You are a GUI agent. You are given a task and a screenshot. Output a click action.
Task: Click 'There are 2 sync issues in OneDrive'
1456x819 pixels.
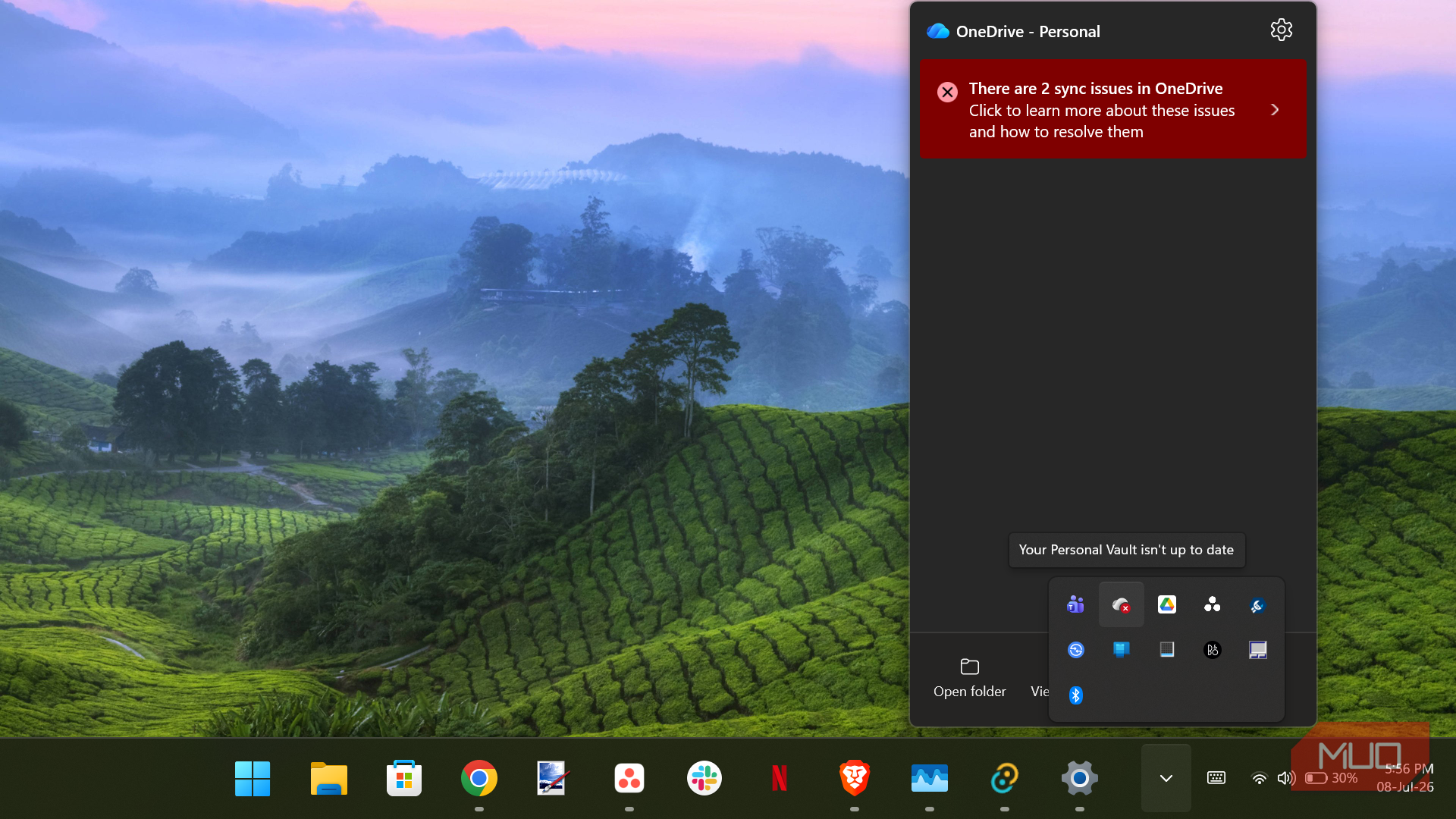tap(1095, 89)
